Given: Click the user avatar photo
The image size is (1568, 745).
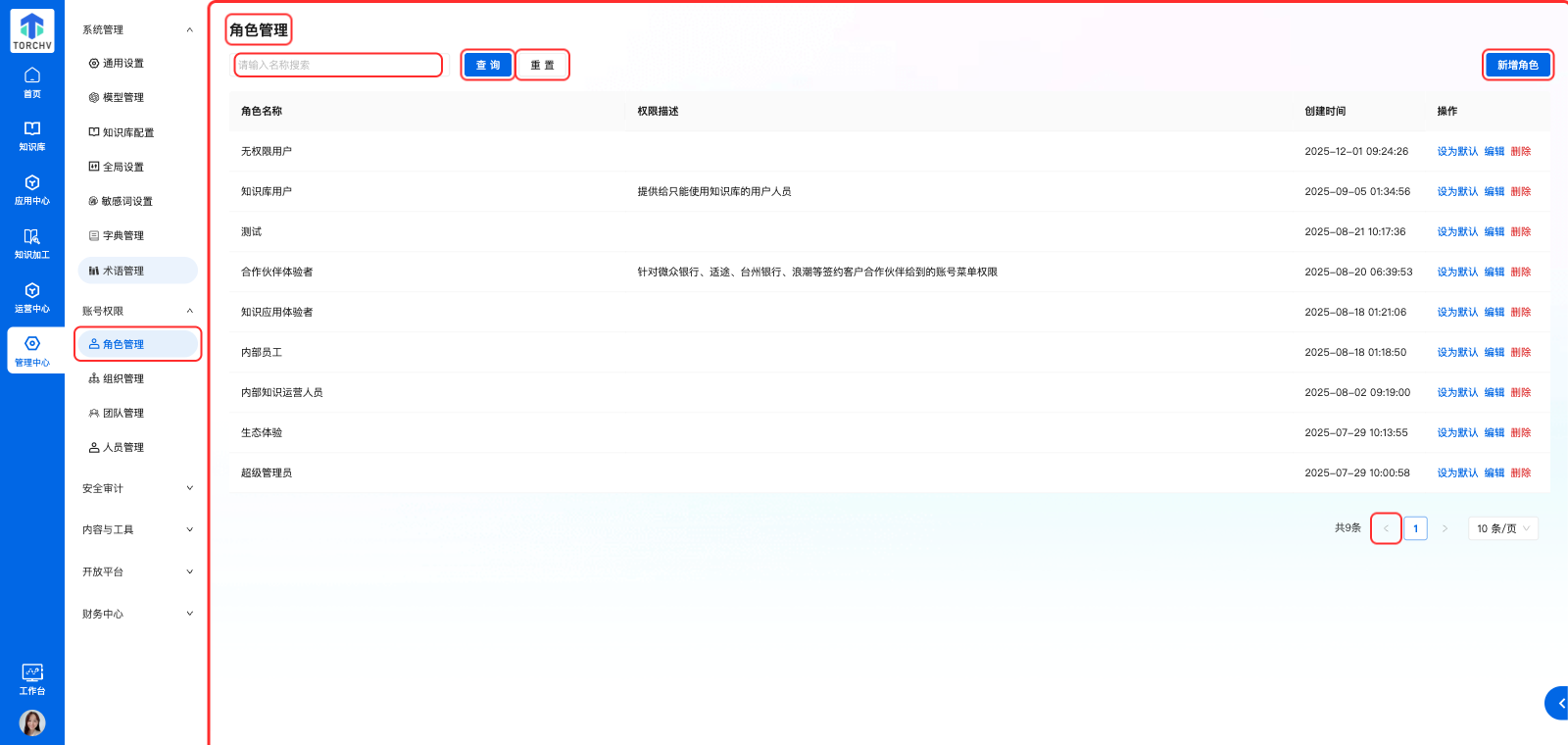Looking at the screenshot, I should 32,723.
